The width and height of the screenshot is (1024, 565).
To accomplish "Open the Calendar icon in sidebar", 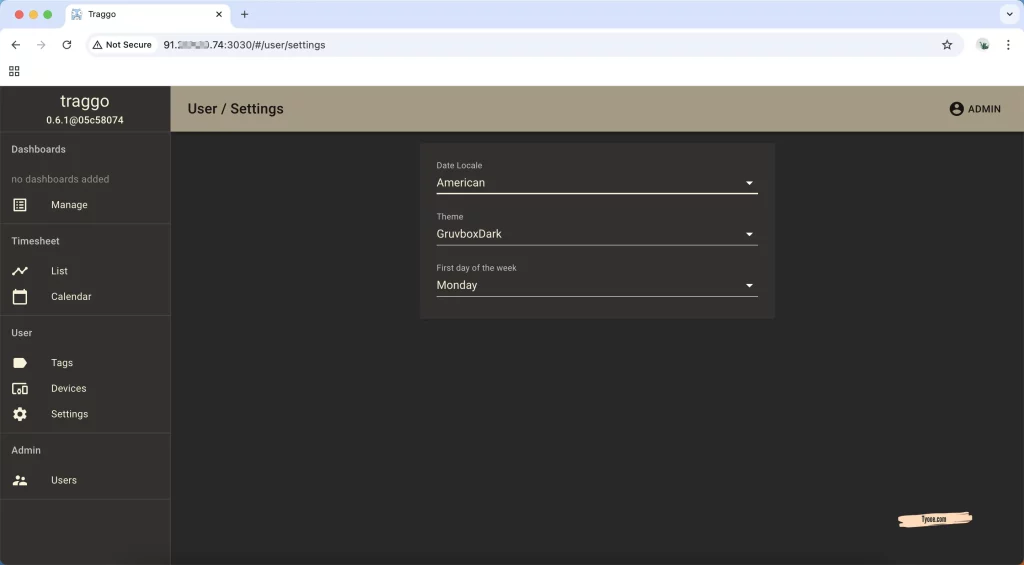I will (20, 297).
